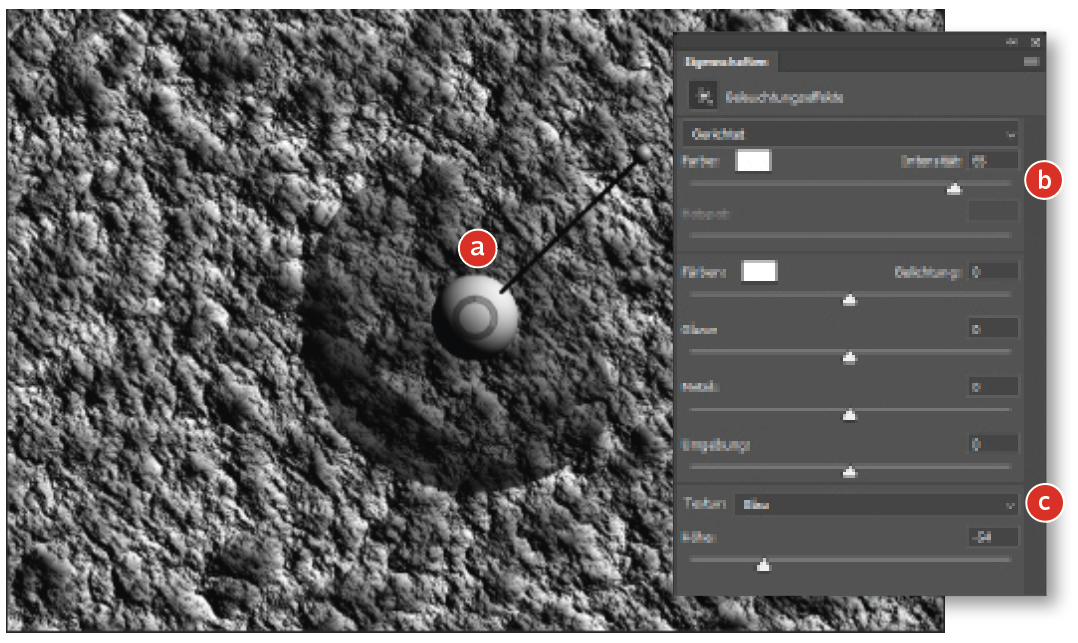Click the gloss (Glanz) value field

pos(993,329)
